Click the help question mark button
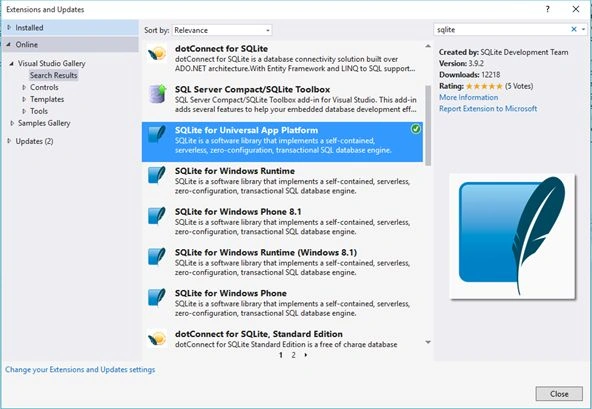Screen dimensions: 592x409 click(547, 9)
